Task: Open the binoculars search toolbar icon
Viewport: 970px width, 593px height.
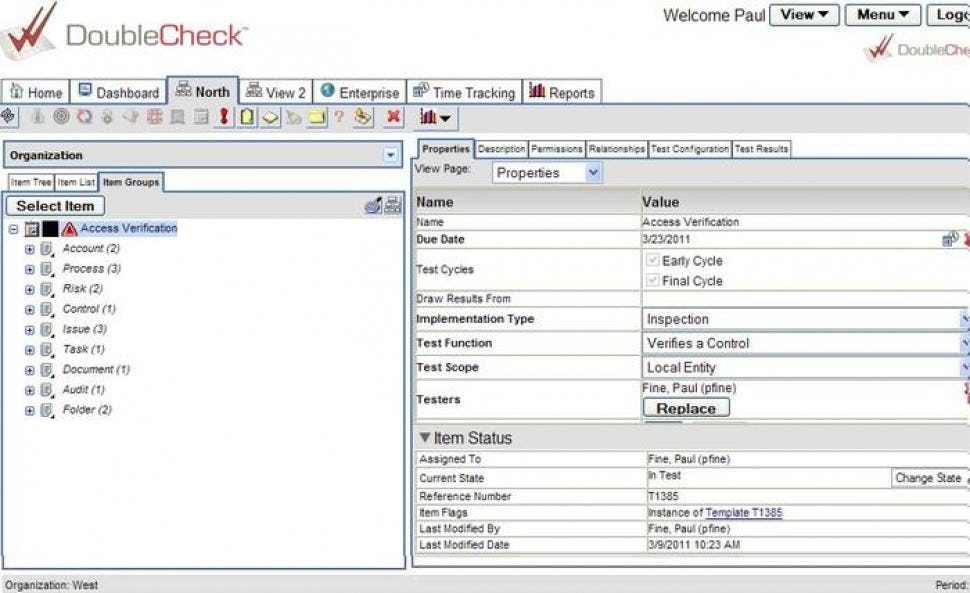Action: tap(362, 119)
